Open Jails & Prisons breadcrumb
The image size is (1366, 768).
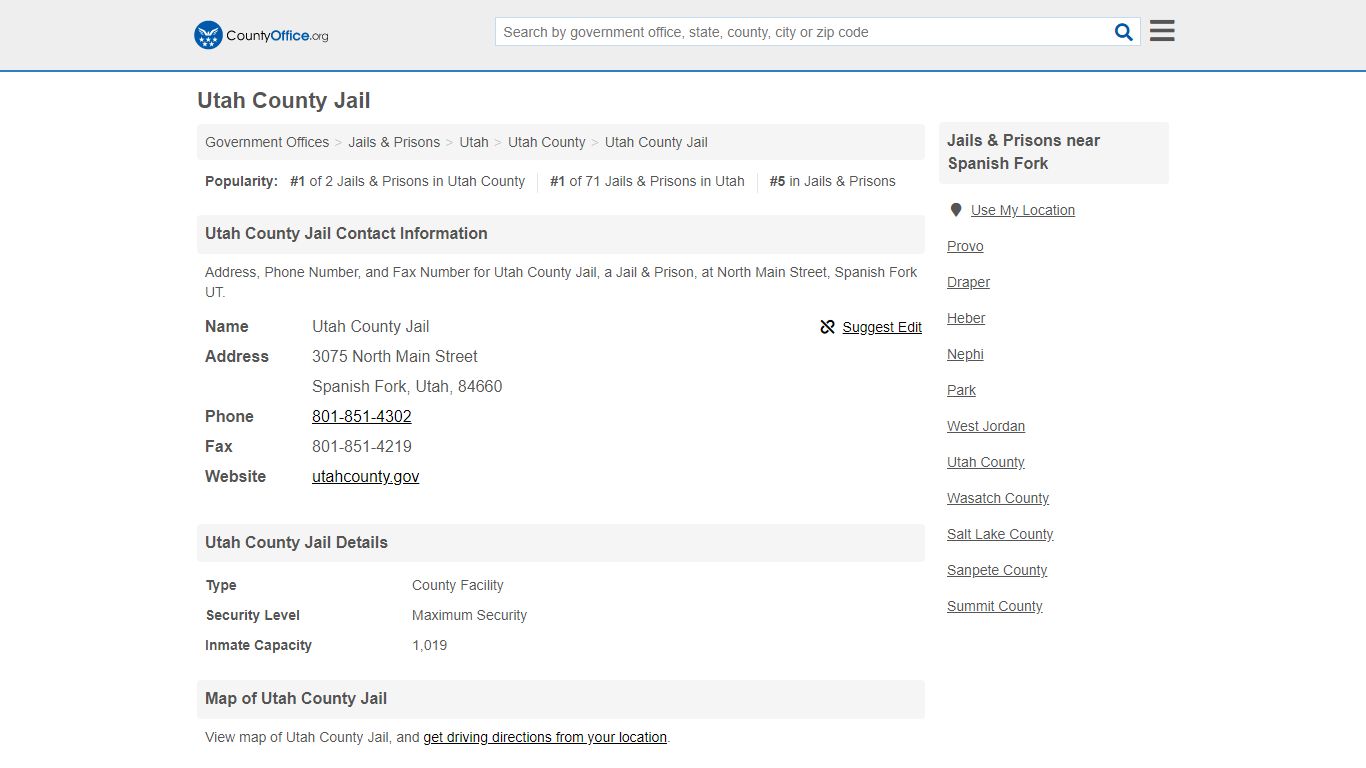394,142
